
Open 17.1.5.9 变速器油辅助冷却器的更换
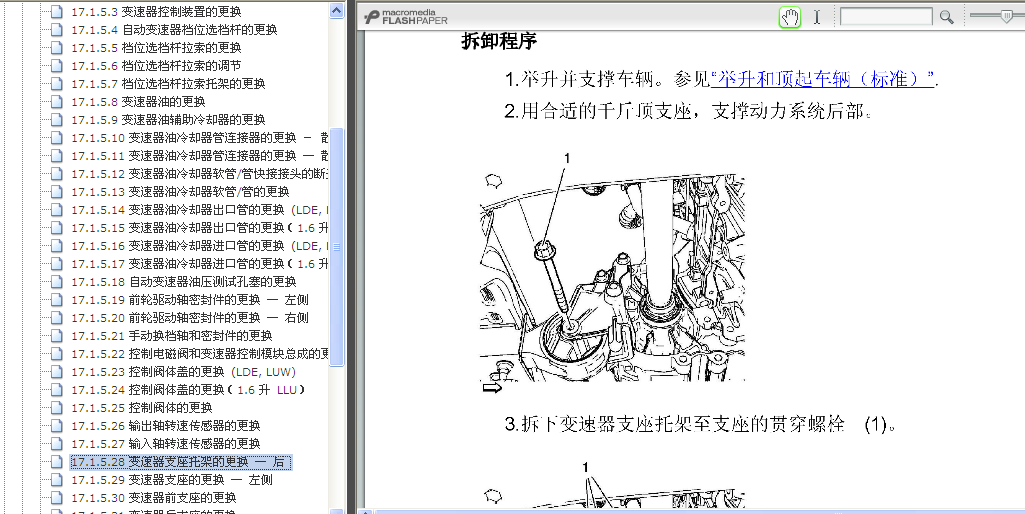[x=168, y=120]
